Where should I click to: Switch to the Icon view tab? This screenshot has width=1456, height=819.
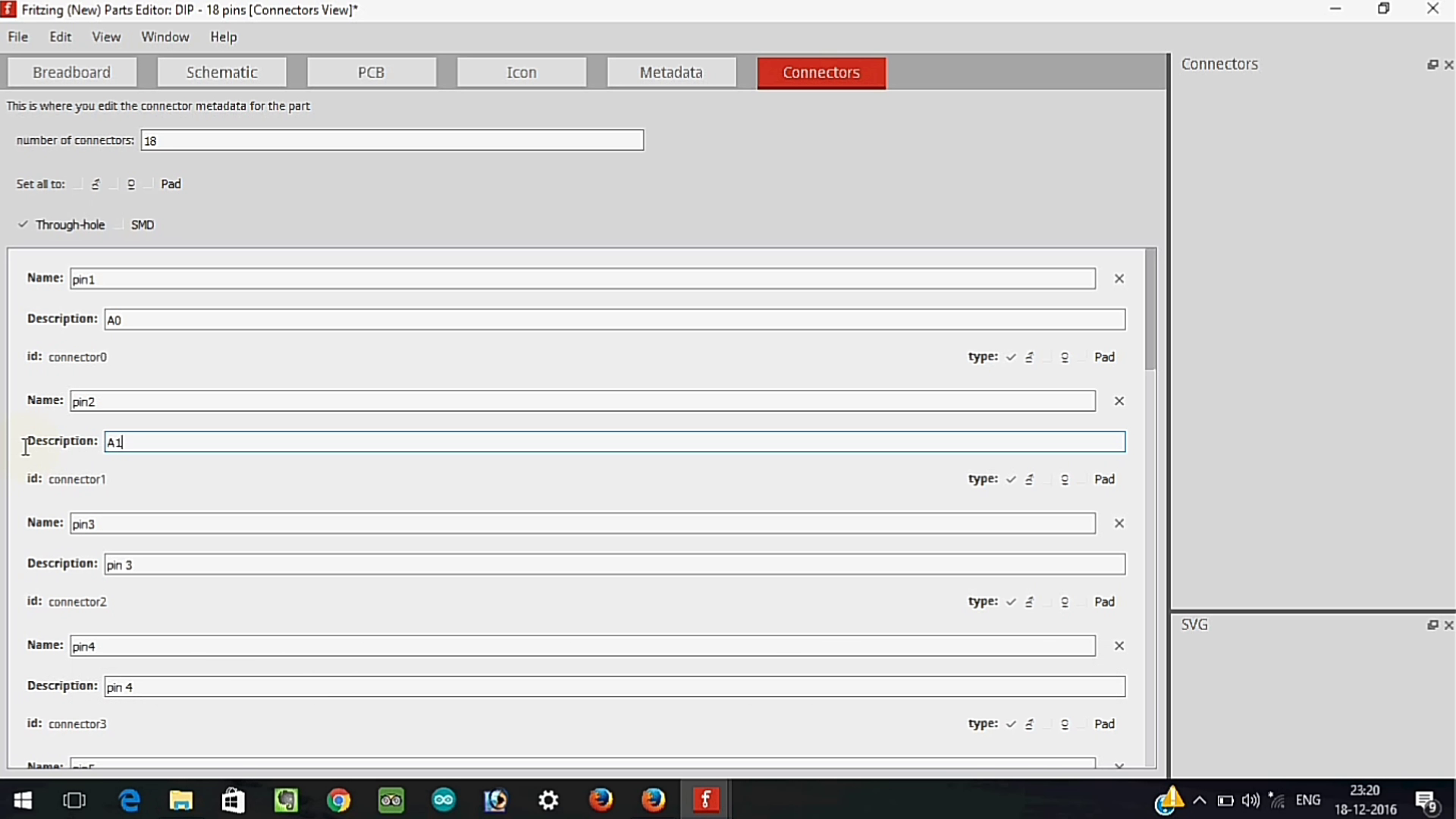coord(522,73)
